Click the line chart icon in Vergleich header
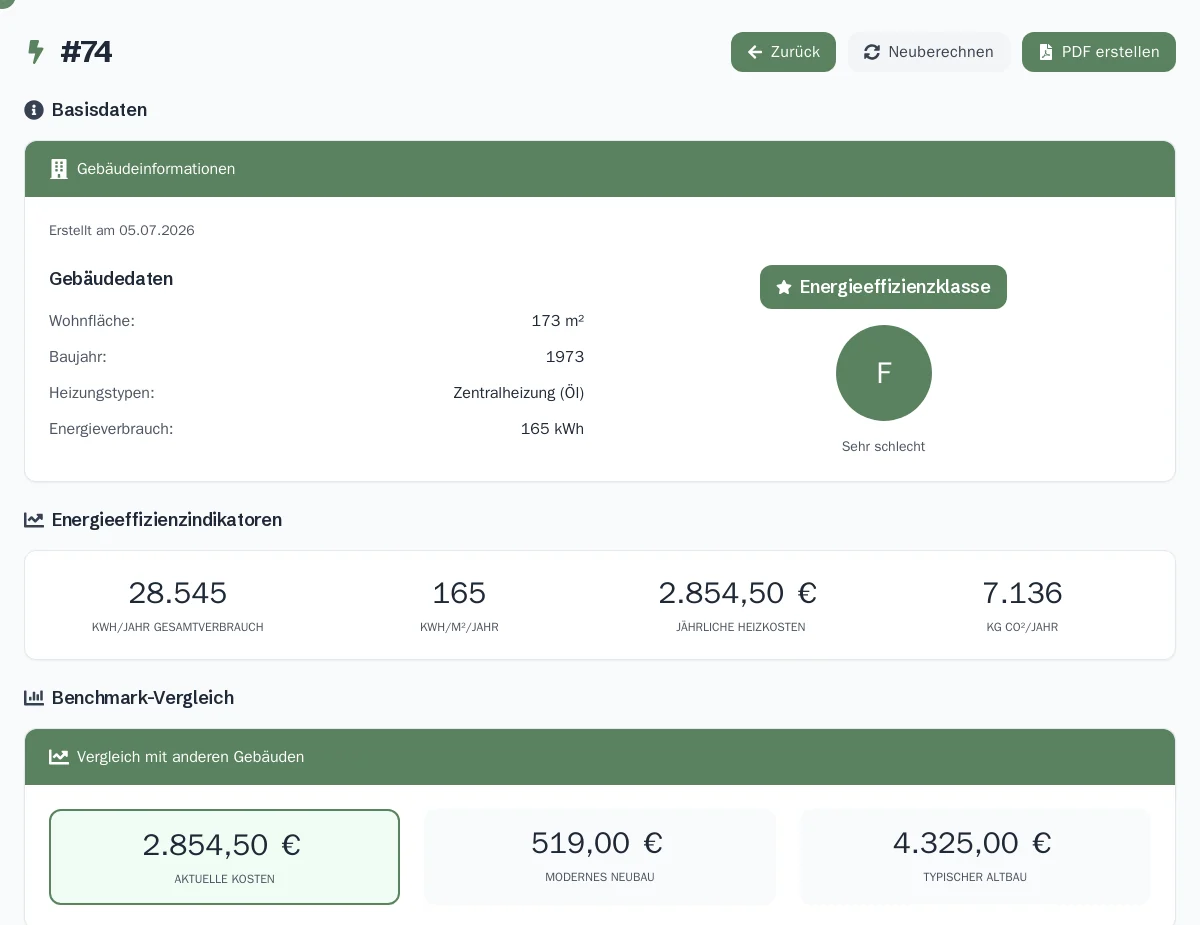The width and height of the screenshot is (1200, 925). (59, 757)
